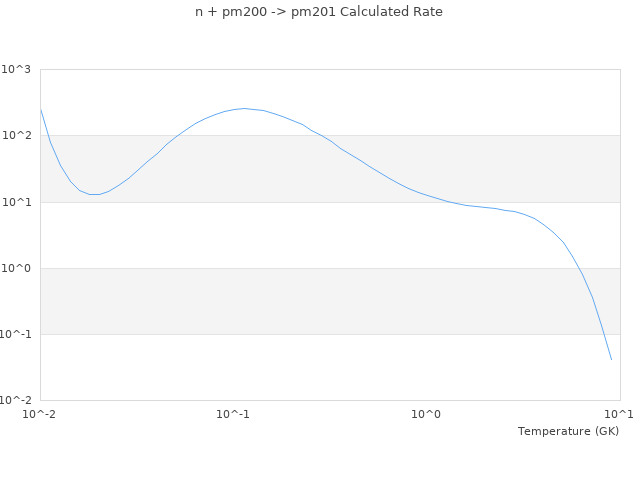The width and height of the screenshot is (640, 480).
Task: Click the shaded band between 10^-1 and 10^0
Action: (x=300, y=301)
